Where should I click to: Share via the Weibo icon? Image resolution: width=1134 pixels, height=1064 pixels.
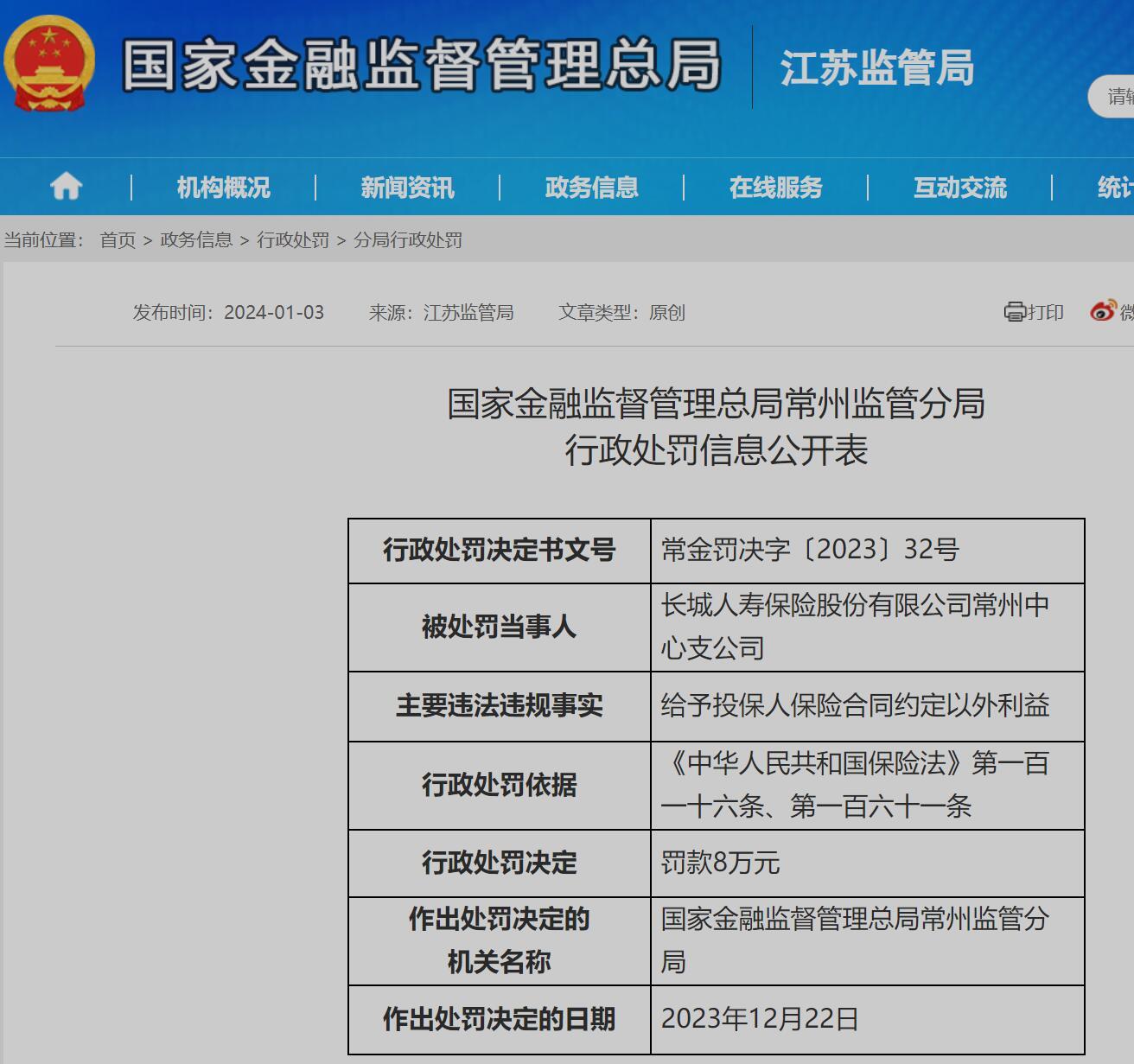point(1103,311)
